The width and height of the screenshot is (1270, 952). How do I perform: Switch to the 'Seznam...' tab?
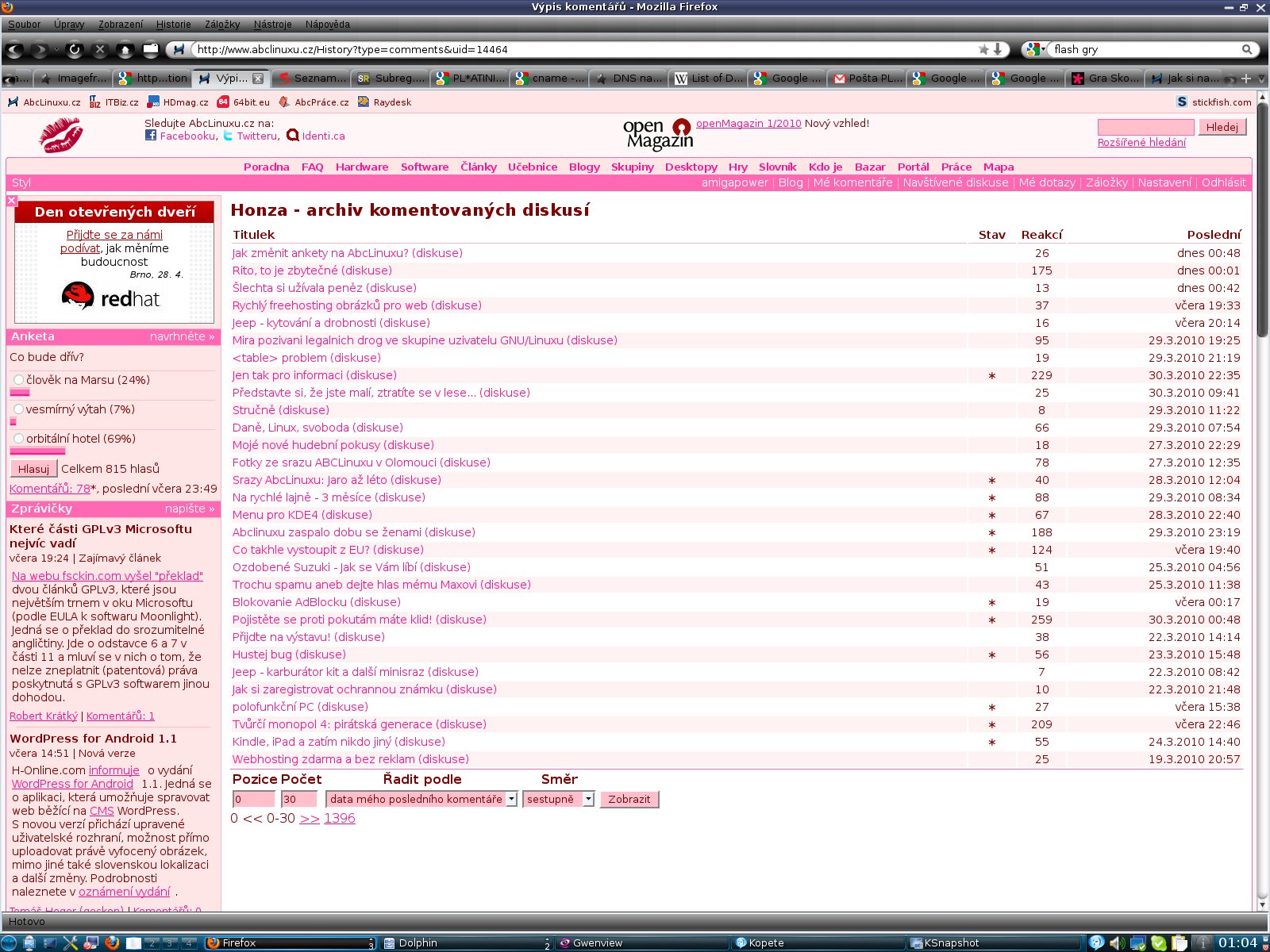point(311,79)
